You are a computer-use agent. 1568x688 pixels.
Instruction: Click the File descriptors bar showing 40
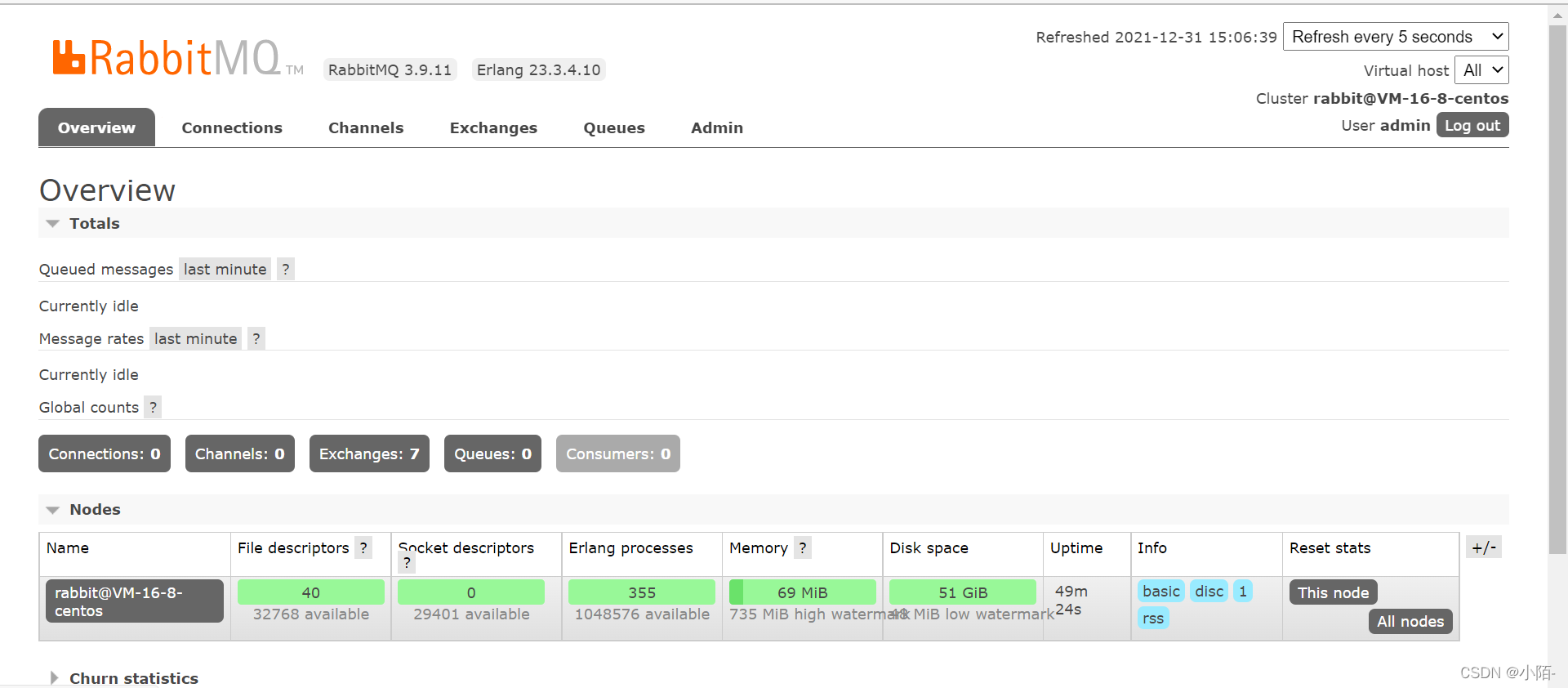pyautogui.click(x=311, y=592)
